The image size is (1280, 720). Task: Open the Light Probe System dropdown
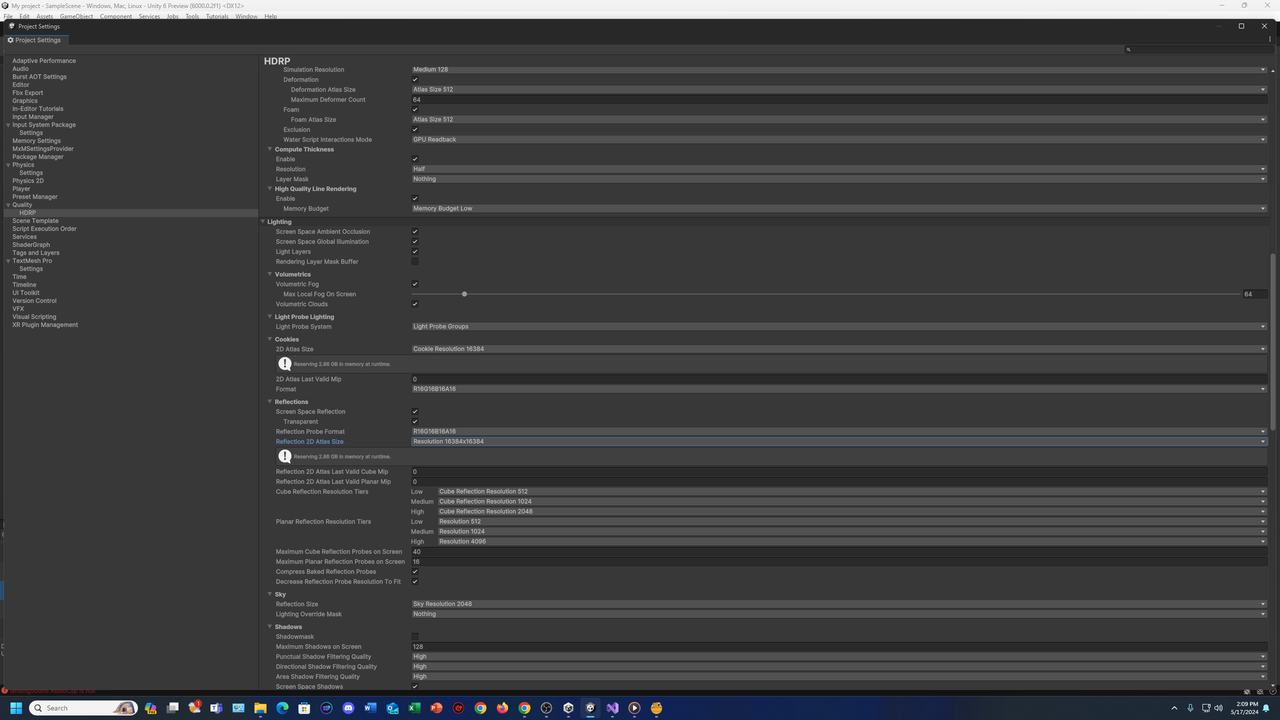point(839,327)
